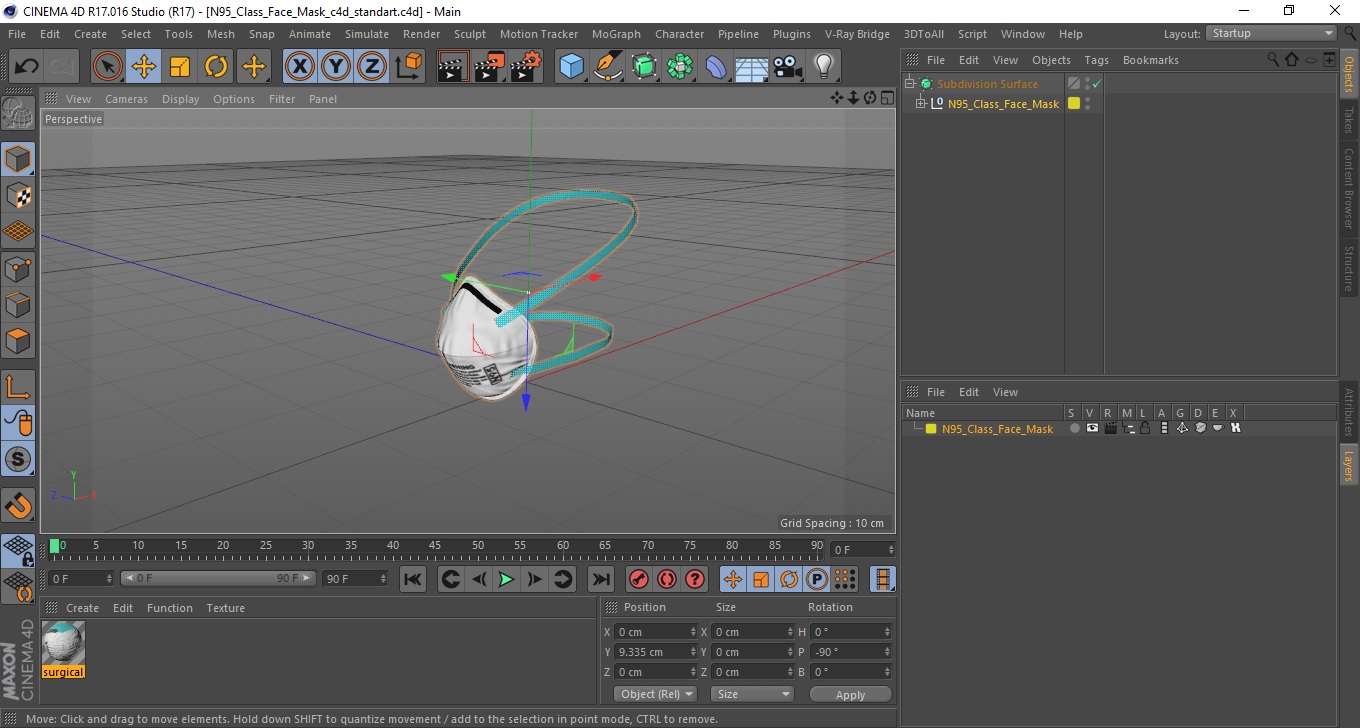Click the Bend deformer icon
Viewport: 1360px width, 728px height.
click(x=716, y=67)
